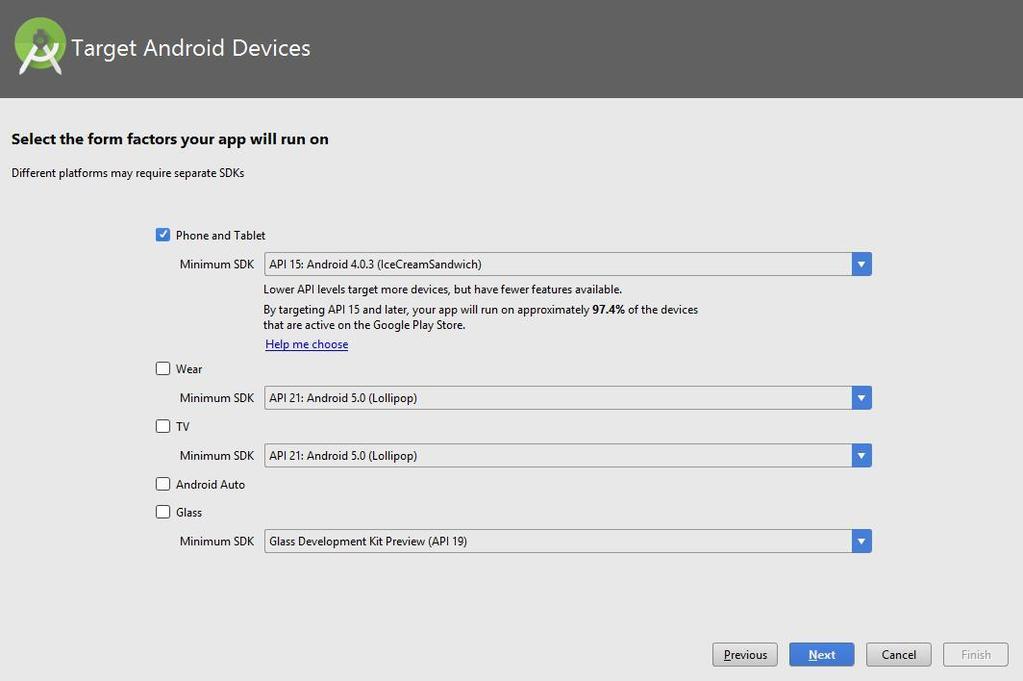Click 'Different platforms may require separate SDKs' text
This screenshot has width=1023, height=681.
(x=128, y=173)
